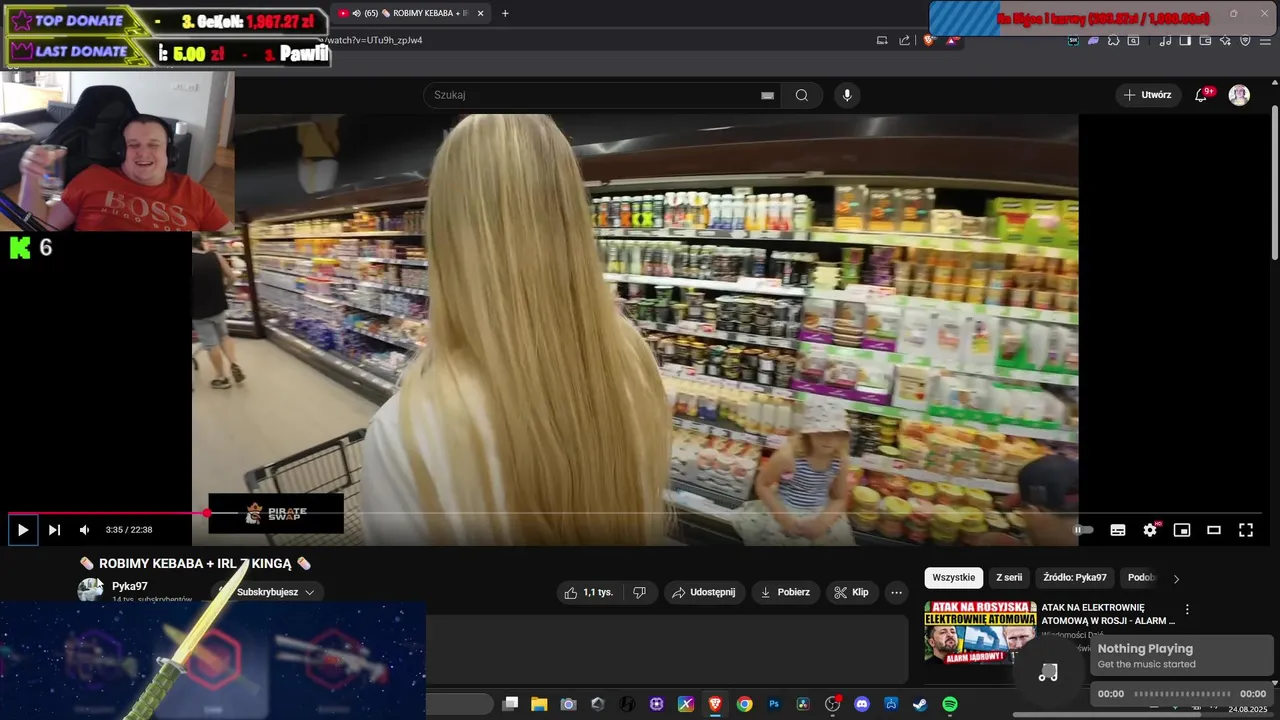Open media control music-note icon
The height and width of the screenshot is (720, 1280).
1165,41
